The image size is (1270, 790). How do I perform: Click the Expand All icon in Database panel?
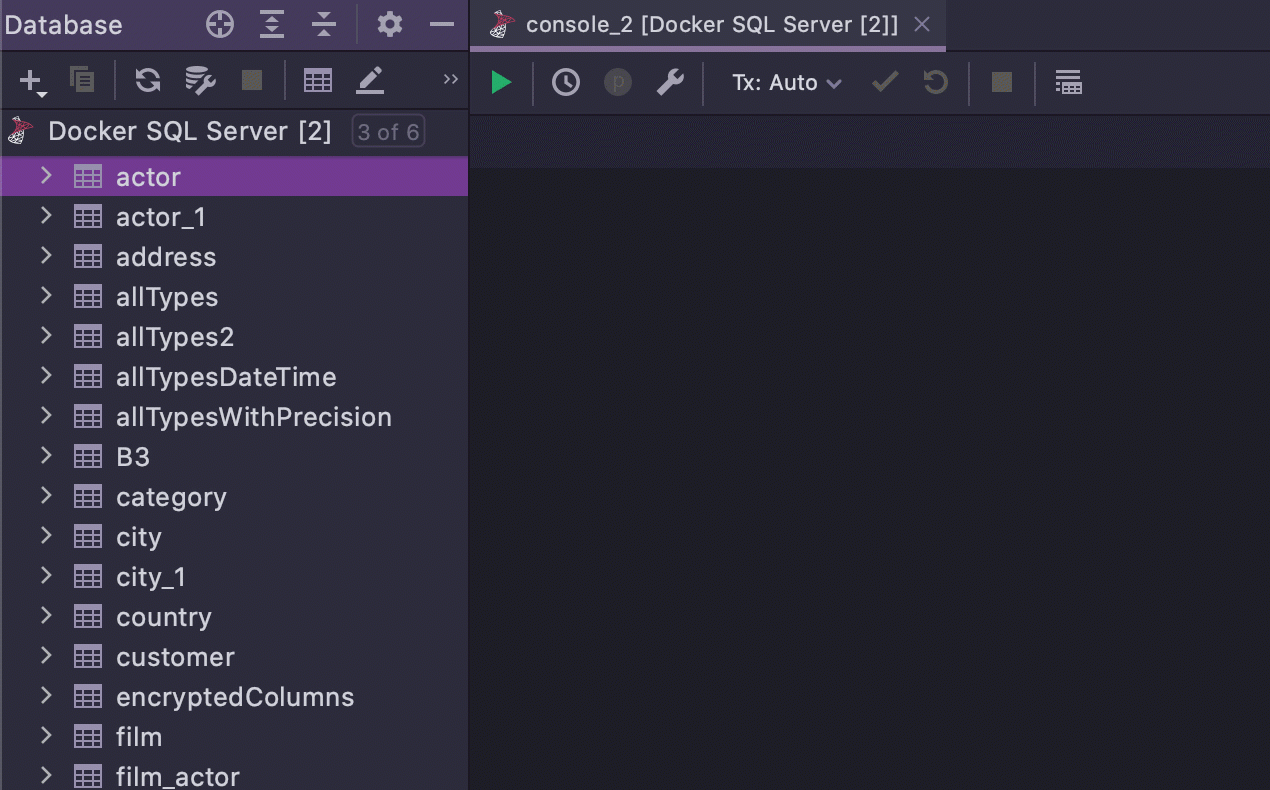(x=272, y=25)
